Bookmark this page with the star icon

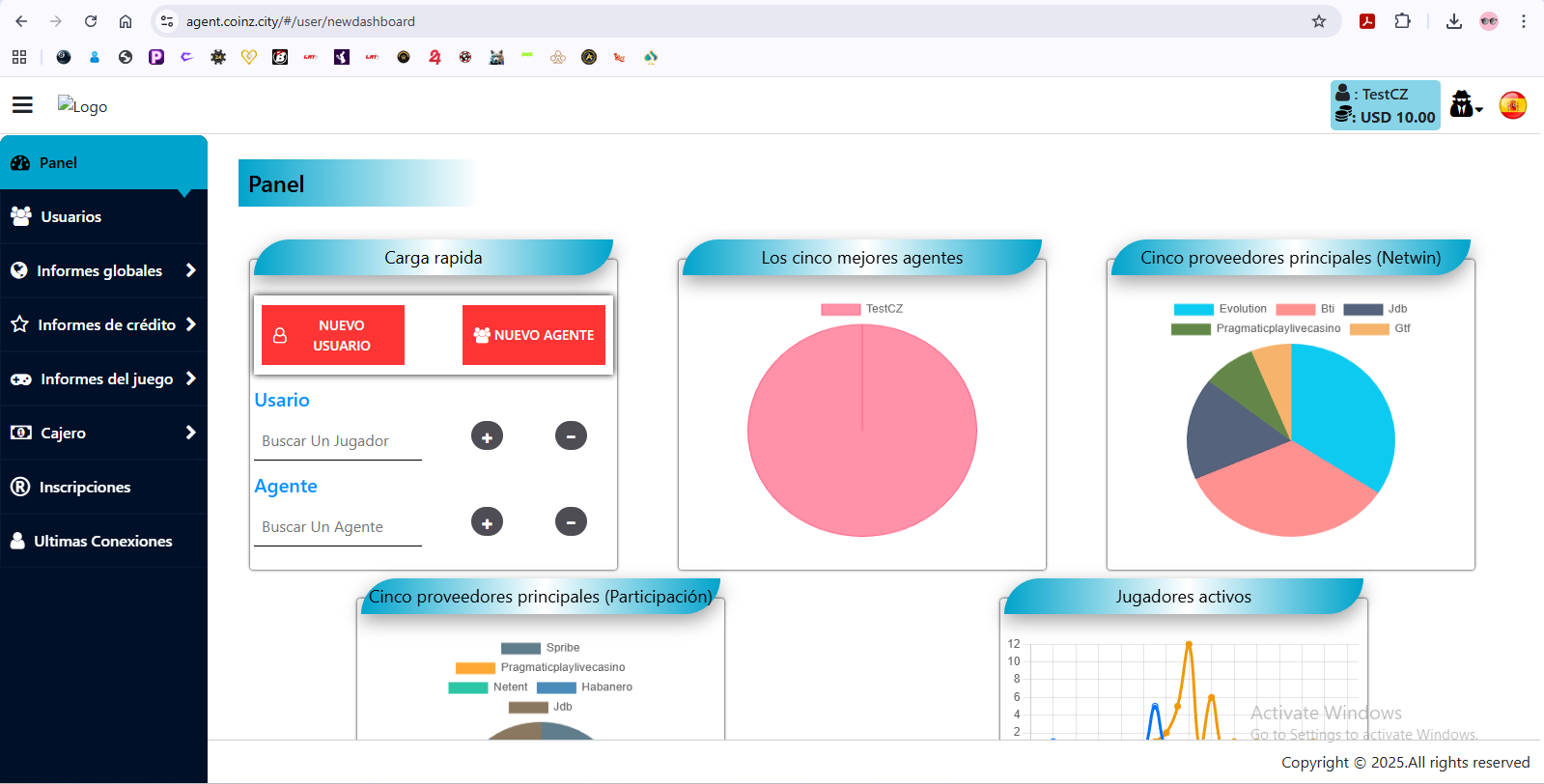pyautogui.click(x=1318, y=21)
